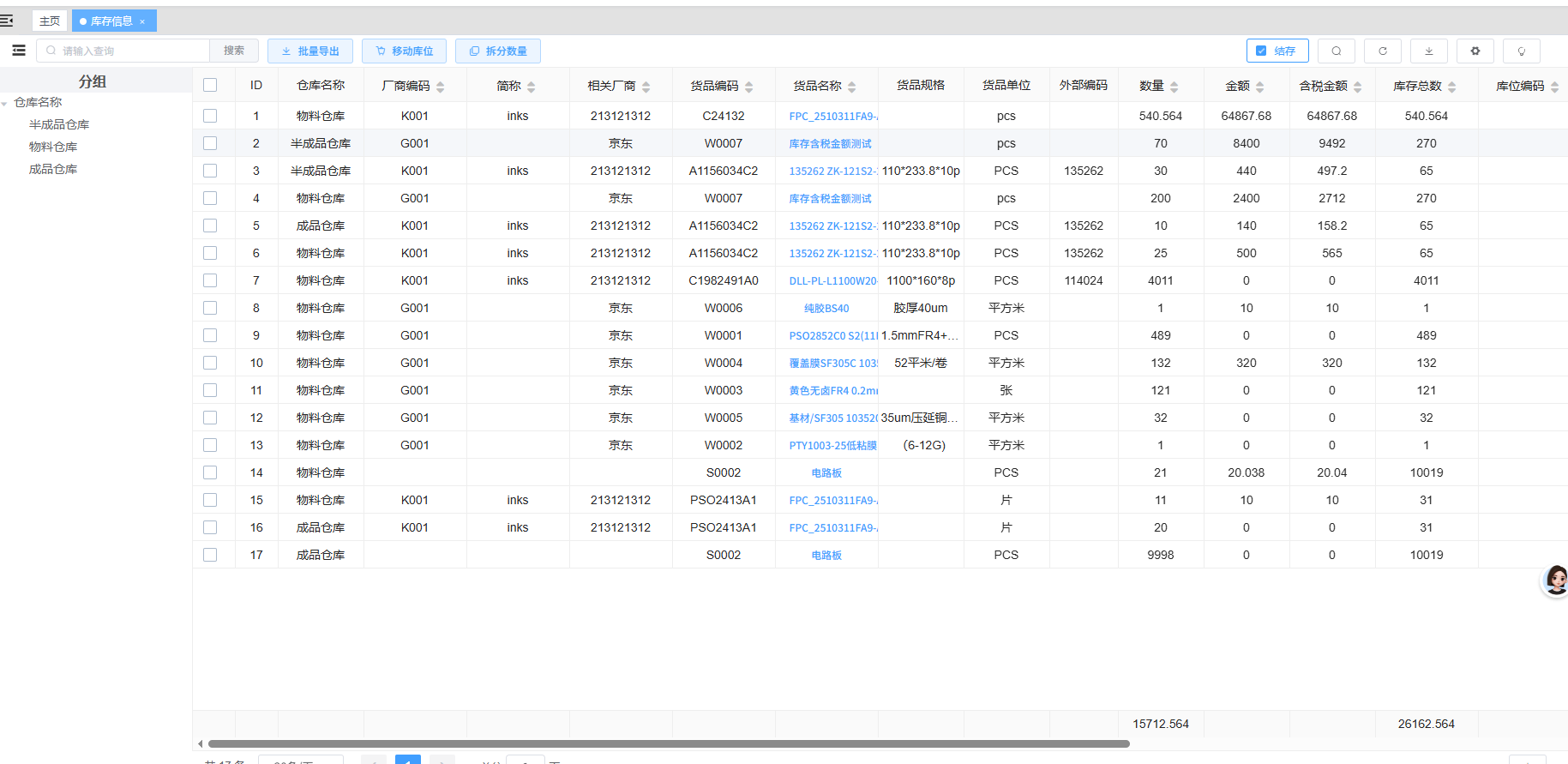Check the select-all checkbox in the table header
The height and width of the screenshot is (764, 1568).
tap(210, 85)
